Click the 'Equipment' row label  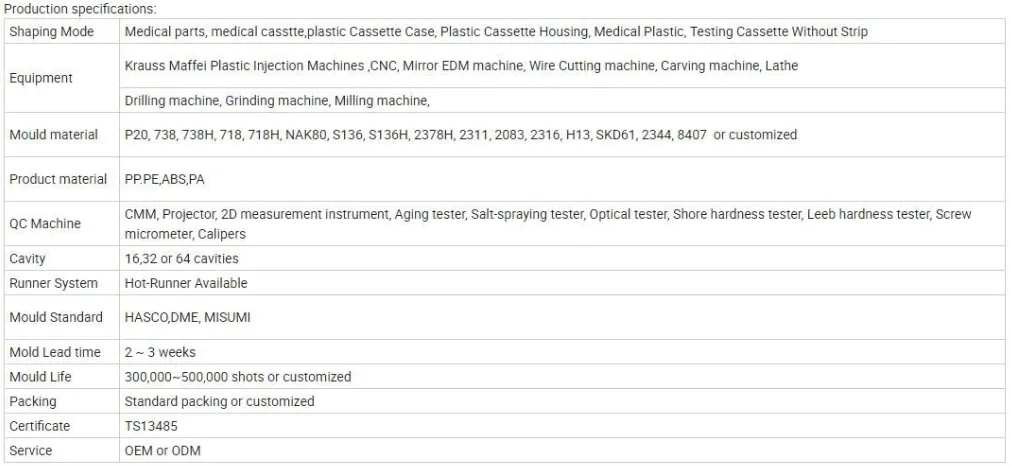41,78
